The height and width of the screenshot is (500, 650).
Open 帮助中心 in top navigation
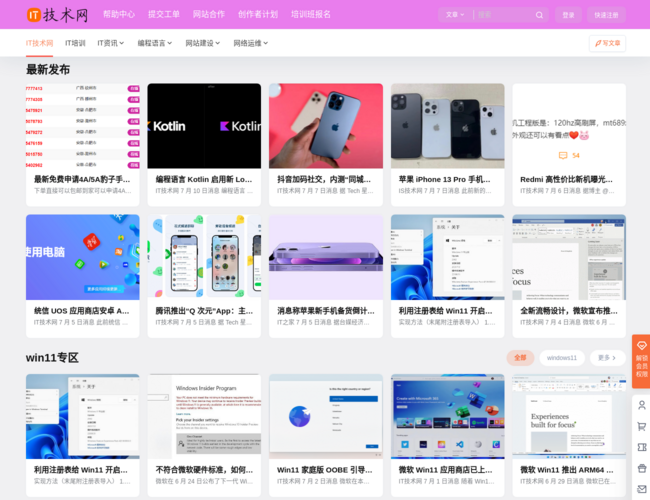119,15
